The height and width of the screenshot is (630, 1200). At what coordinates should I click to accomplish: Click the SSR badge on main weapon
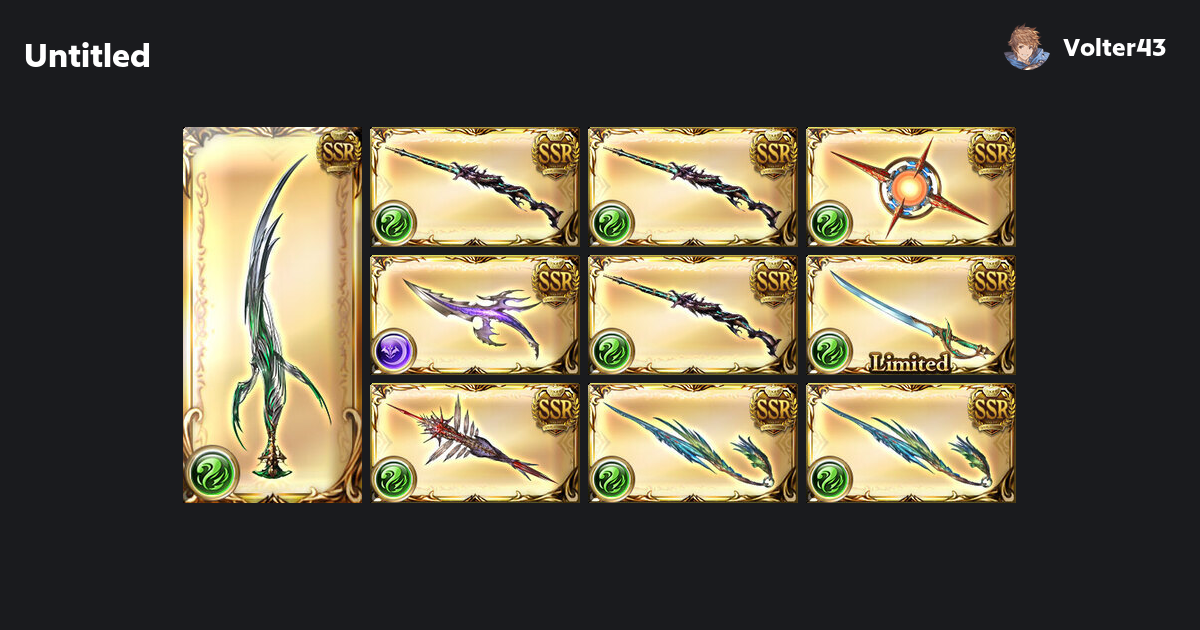click(x=338, y=152)
